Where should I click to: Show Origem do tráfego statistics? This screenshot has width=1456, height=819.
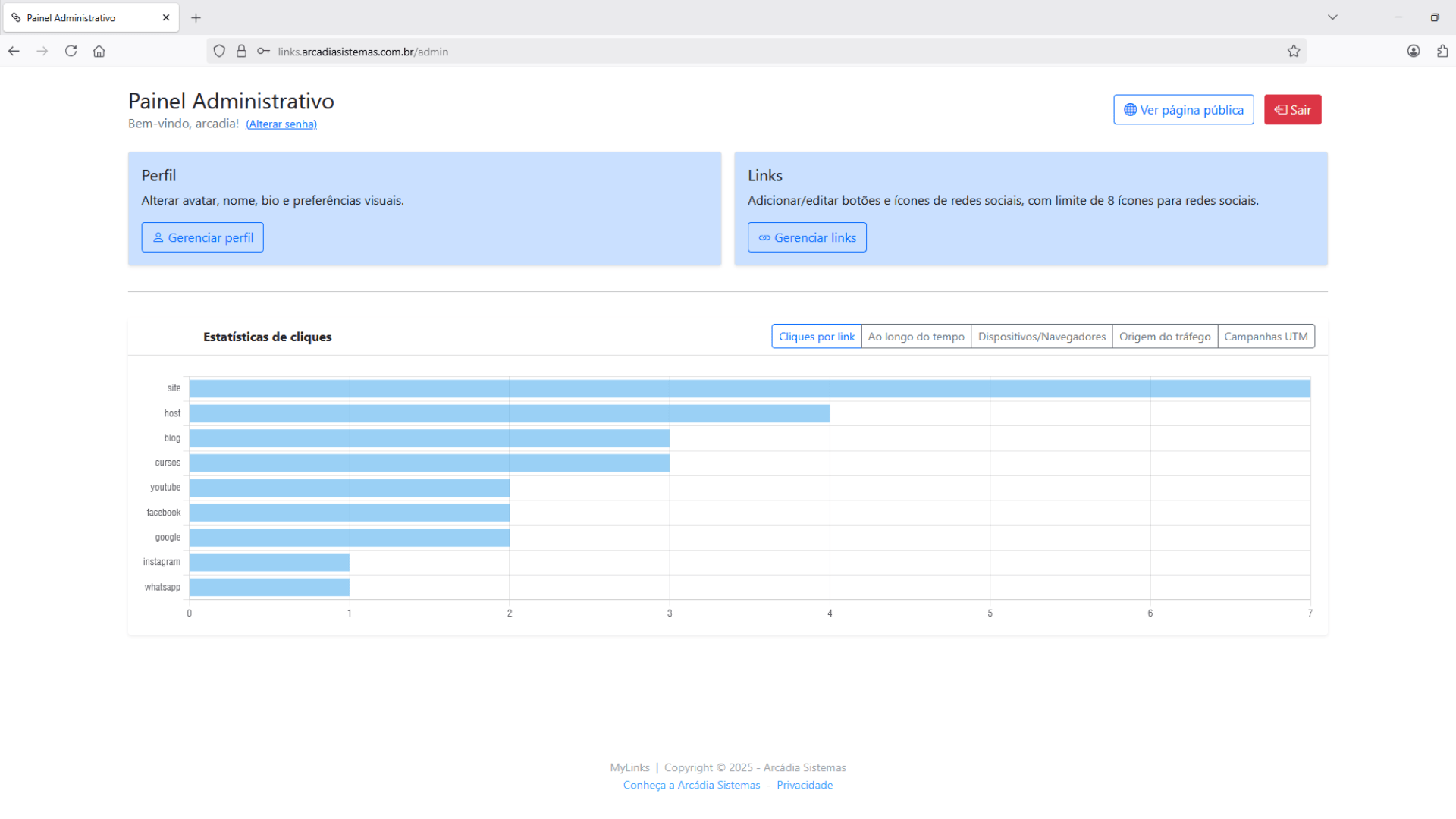1165,337
